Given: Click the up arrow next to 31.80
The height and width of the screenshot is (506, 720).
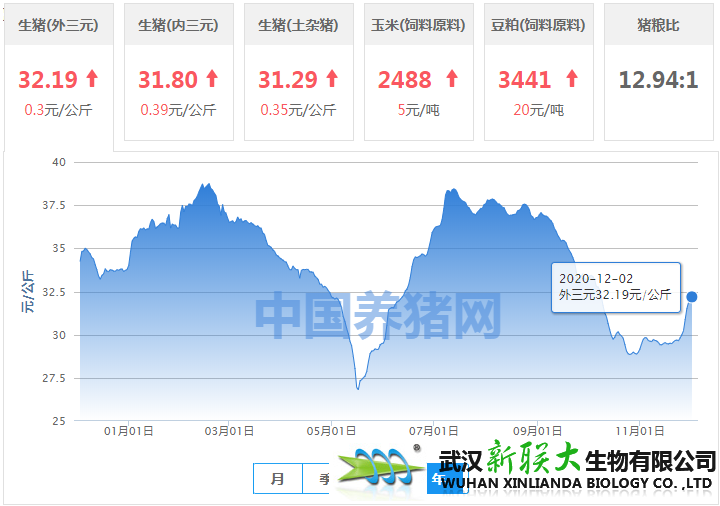Looking at the screenshot, I should pos(212,78).
